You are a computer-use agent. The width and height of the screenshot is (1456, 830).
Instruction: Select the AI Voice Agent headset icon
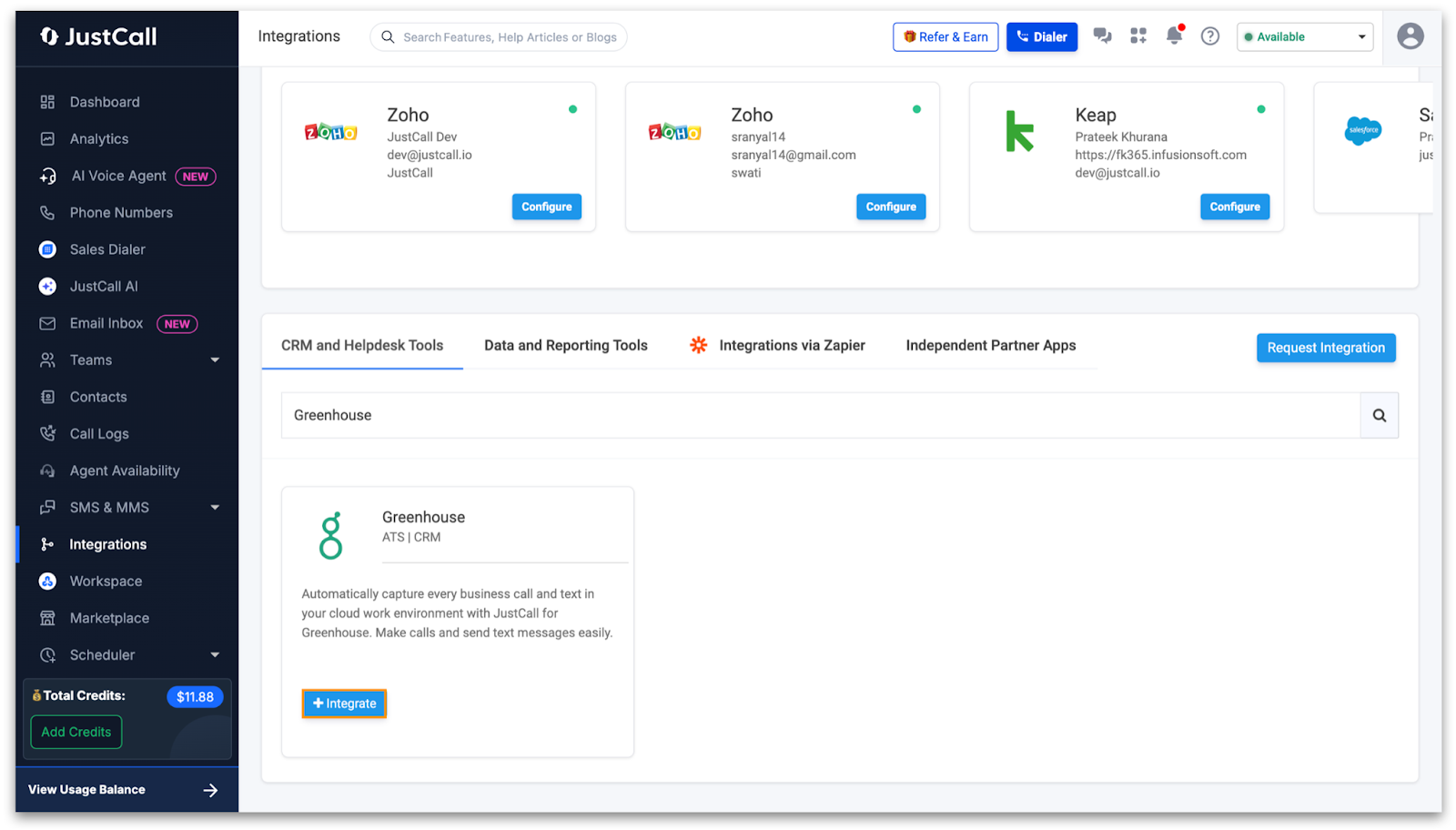point(47,176)
